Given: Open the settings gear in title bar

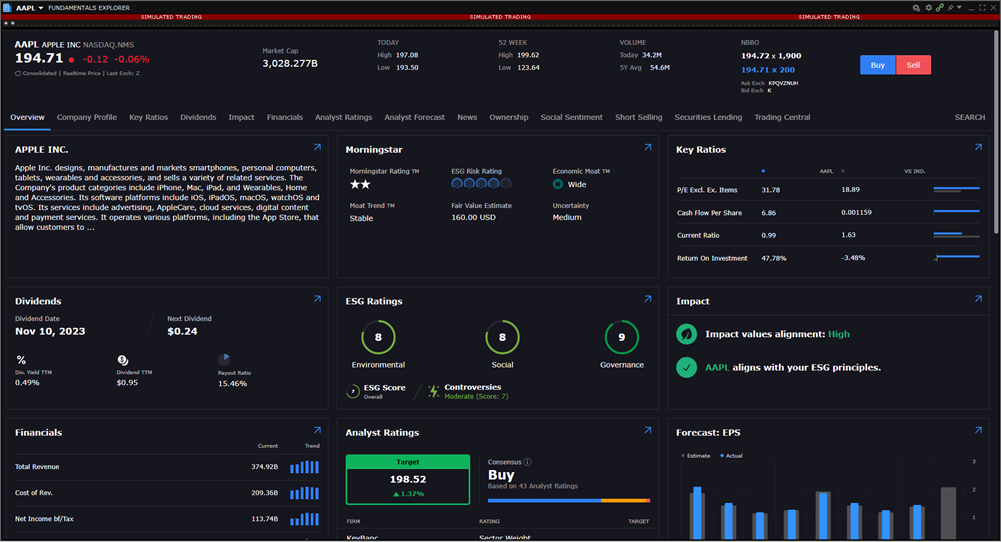Looking at the screenshot, I should click(929, 8).
